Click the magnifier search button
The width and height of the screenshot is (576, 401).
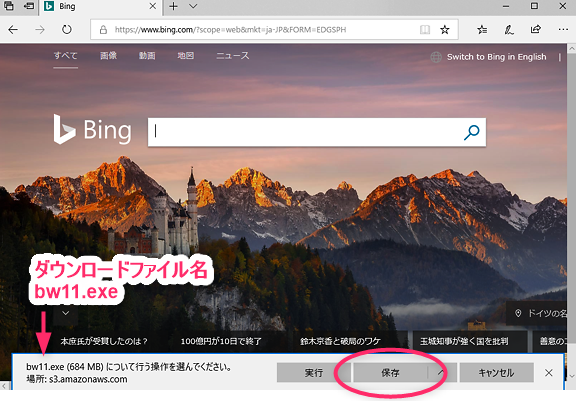pos(472,132)
